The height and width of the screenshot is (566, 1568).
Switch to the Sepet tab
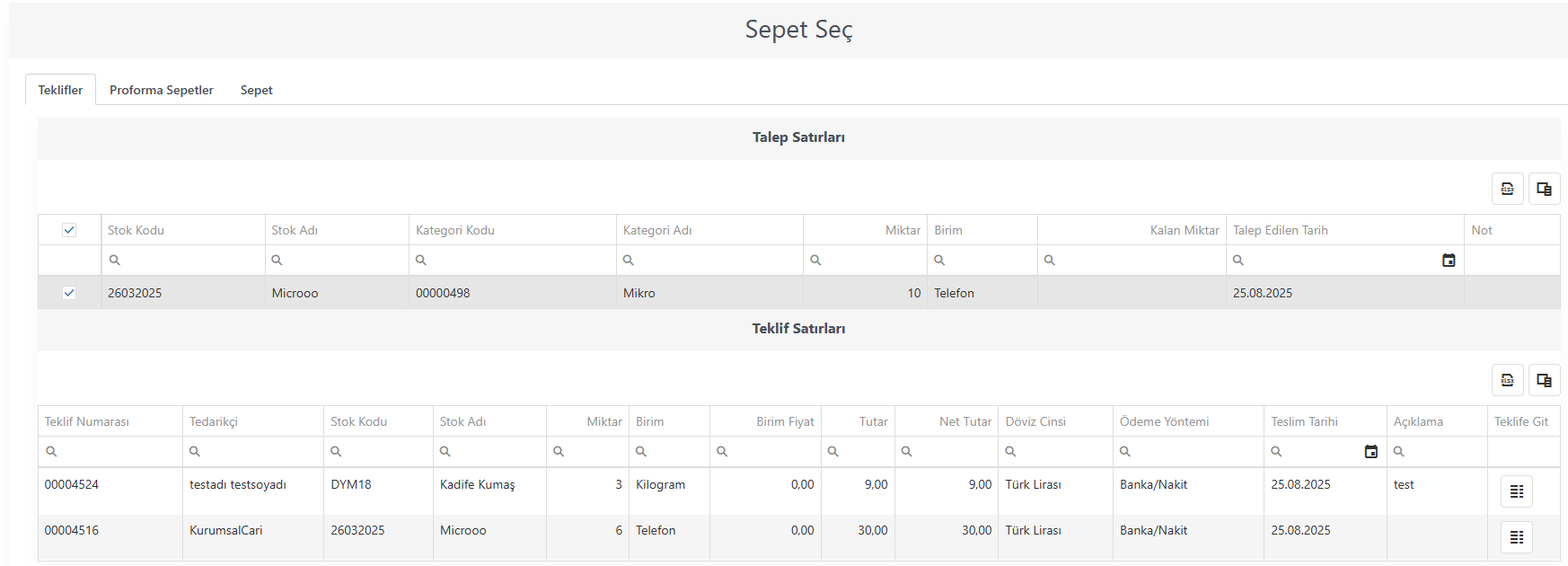[x=256, y=90]
